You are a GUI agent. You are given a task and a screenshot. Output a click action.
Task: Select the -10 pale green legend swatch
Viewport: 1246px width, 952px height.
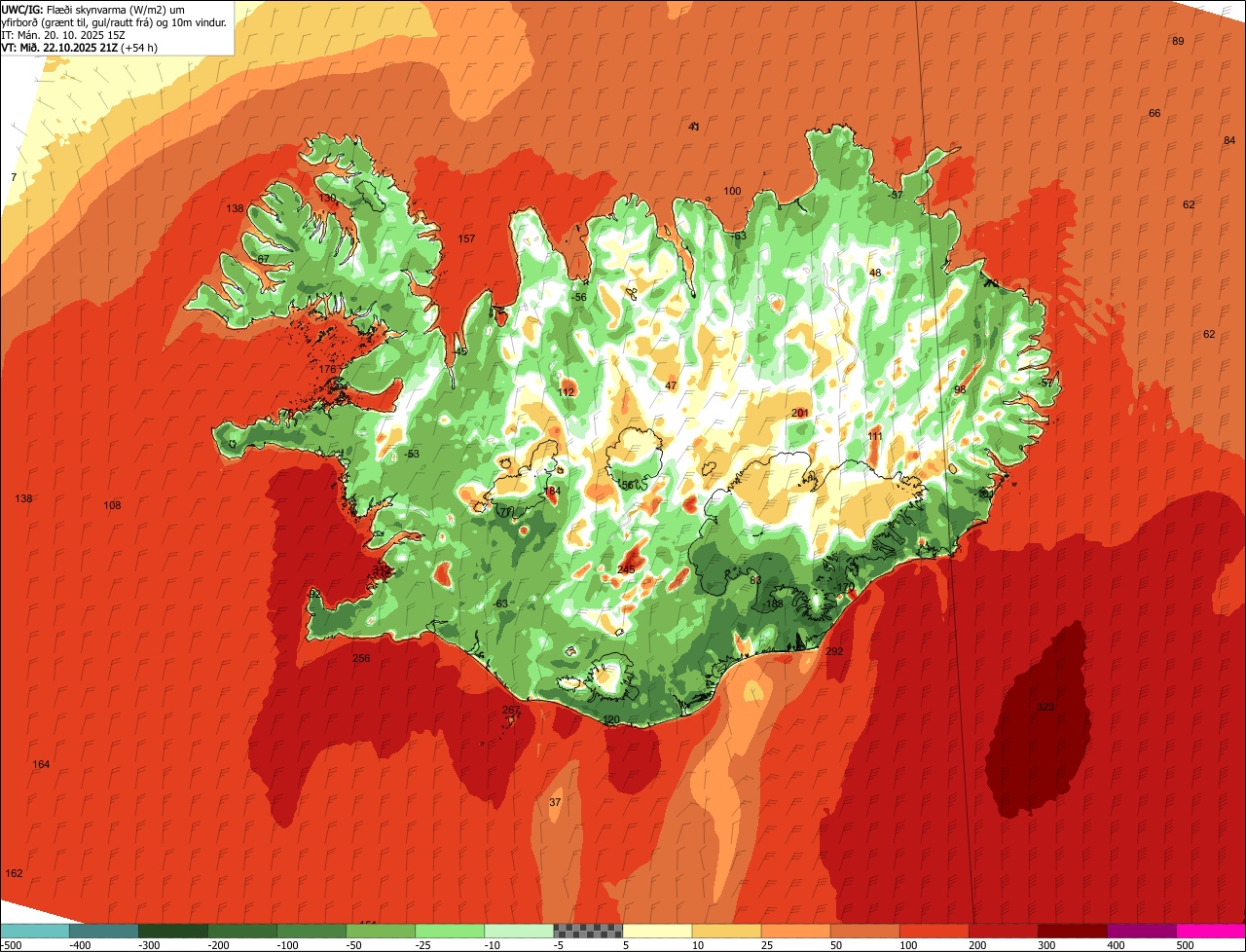(518, 931)
